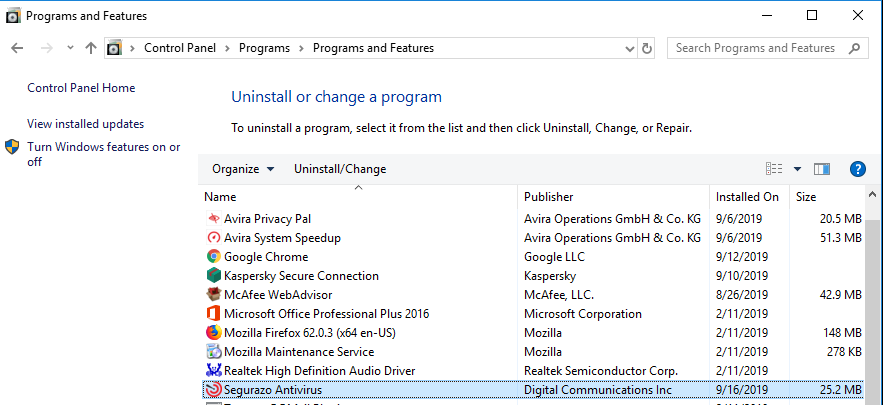Viewport: 883px width, 405px height.
Task: Click the Avira System Speedup icon
Action: [213, 238]
